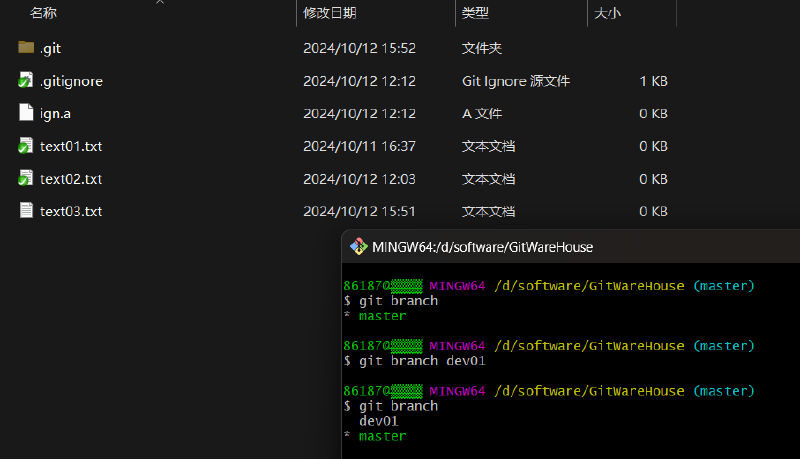Click date 2024/10/12 15:52 of .git
Image resolution: width=800 pixels, height=459 pixels.
(360, 48)
